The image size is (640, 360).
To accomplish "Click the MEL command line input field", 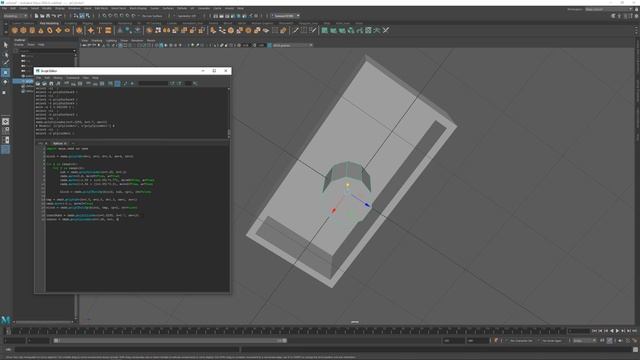I will click(x=127, y=350).
